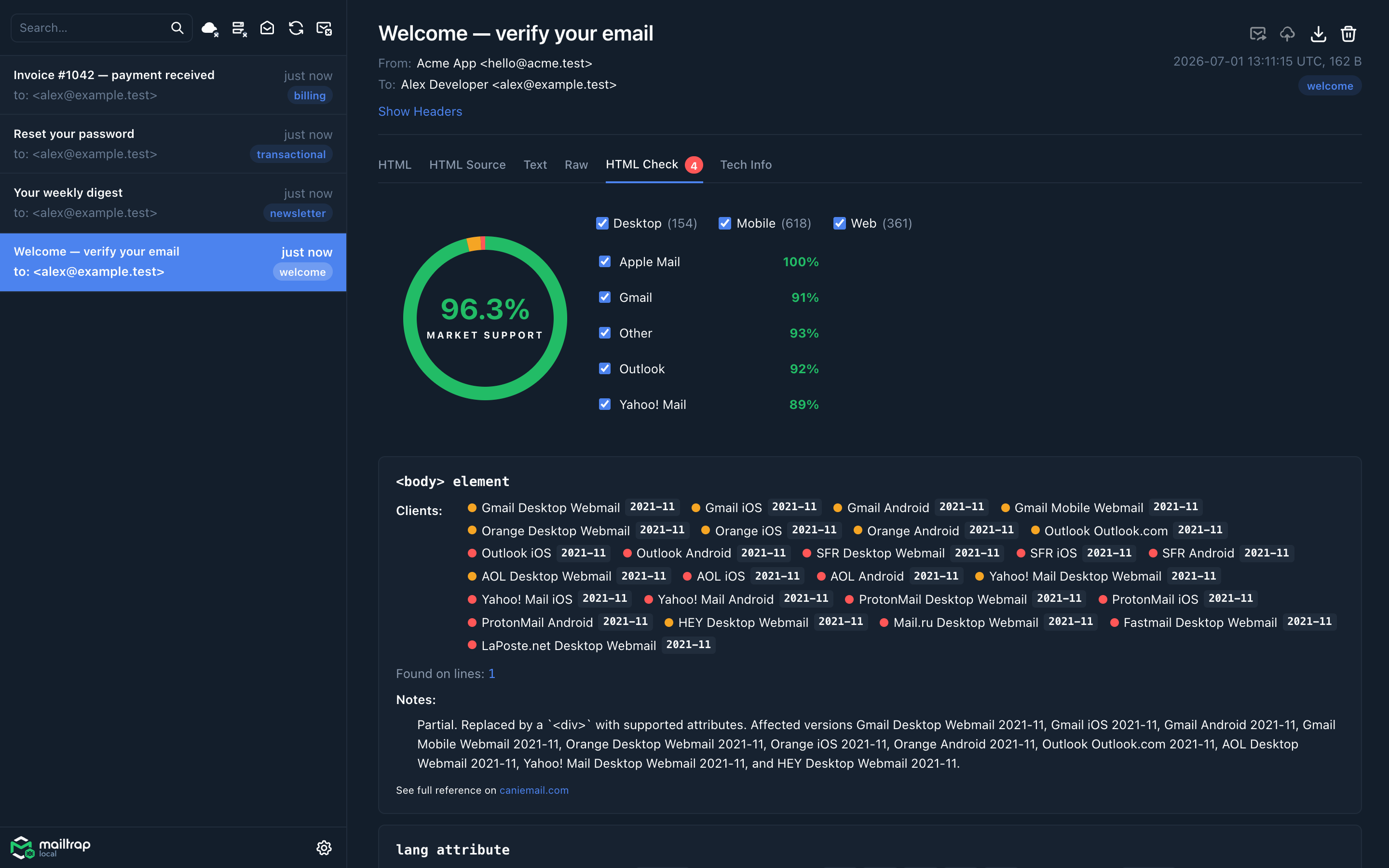
Task: Click the forward email envelope icon
Action: [x=1257, y=34]
